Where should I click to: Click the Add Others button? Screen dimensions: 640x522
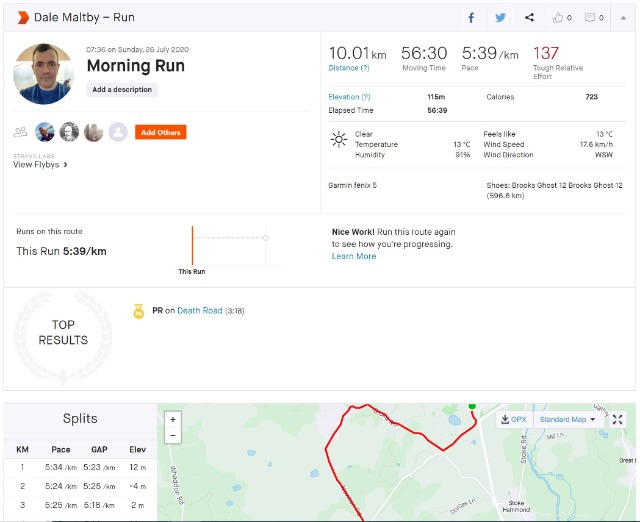point(161,132)
